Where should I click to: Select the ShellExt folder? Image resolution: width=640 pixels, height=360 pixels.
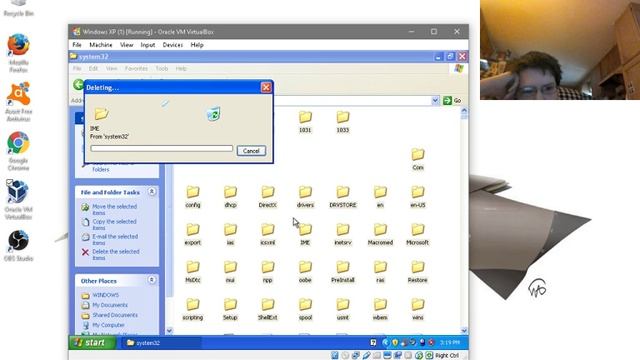[x=268, y=309]
